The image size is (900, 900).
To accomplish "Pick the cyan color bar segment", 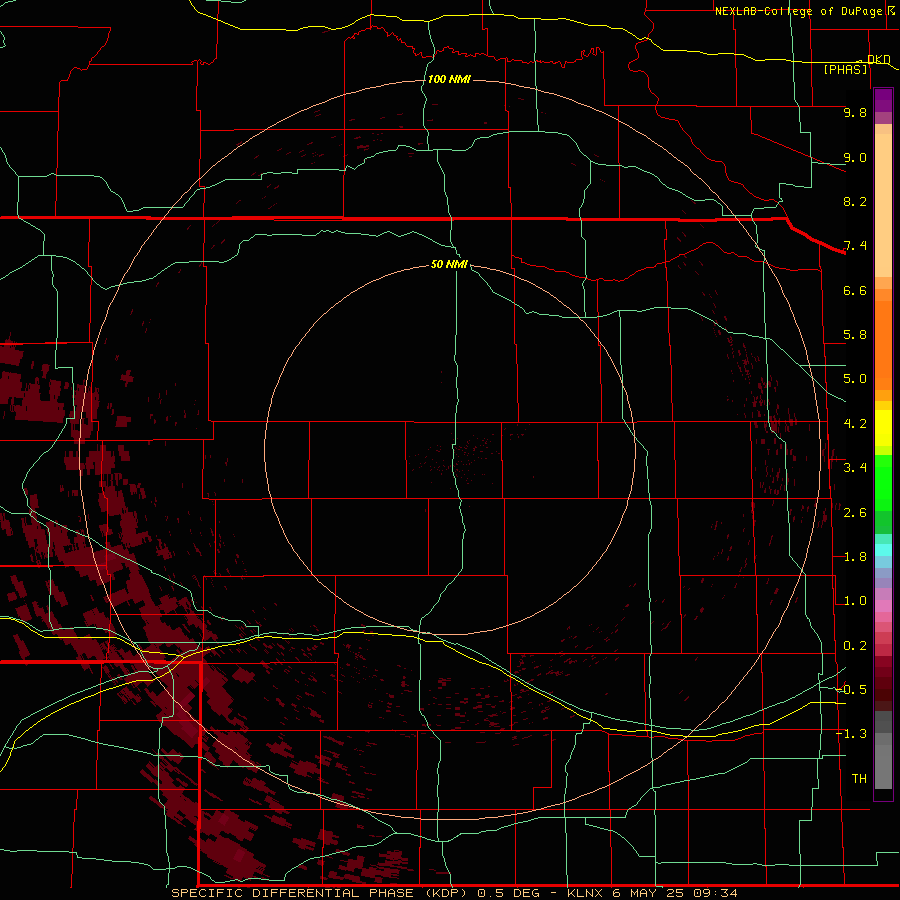I will (883, 550).
